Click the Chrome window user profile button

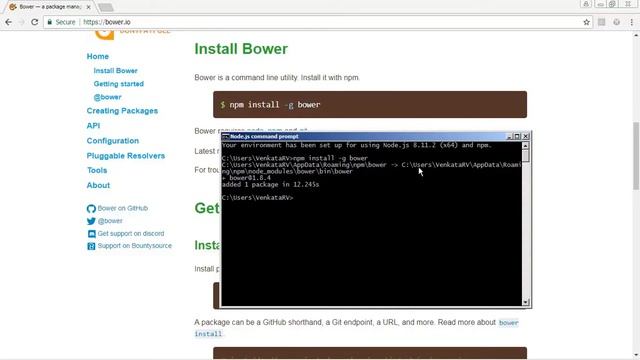tap(586, 4)
